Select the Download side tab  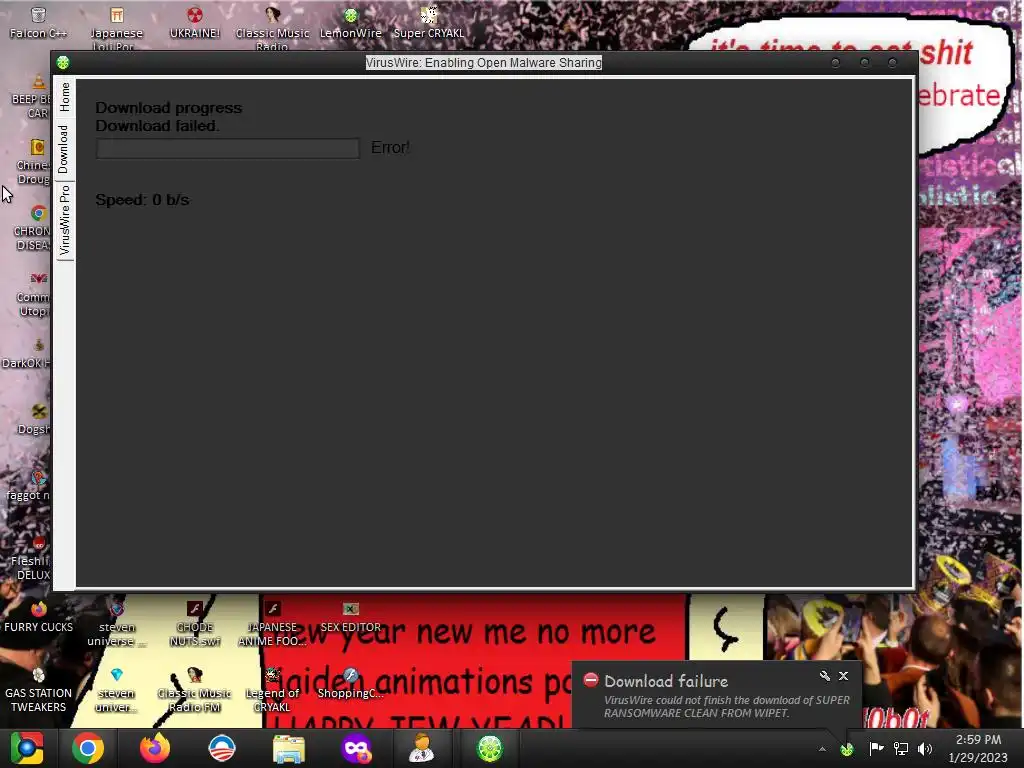[x=64, y=150]
